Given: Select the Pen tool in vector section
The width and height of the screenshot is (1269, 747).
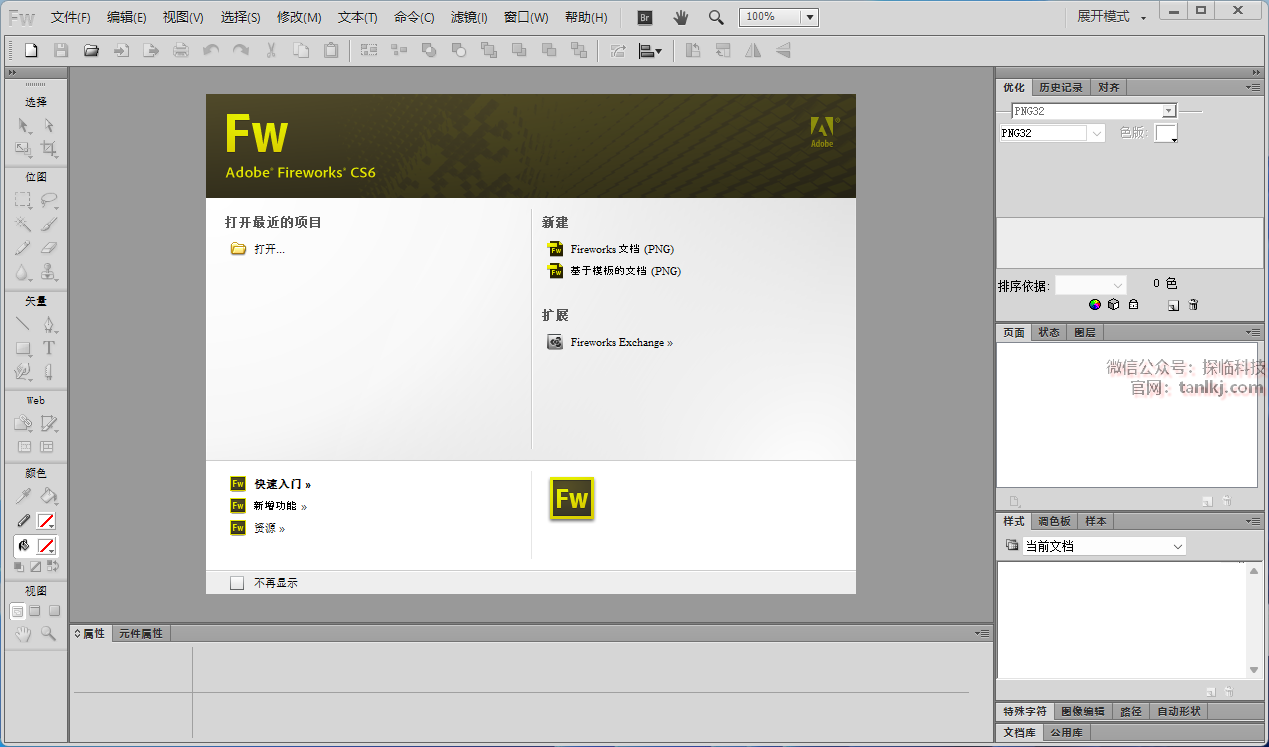Looking at the screenshot, I should click(48, 325).
